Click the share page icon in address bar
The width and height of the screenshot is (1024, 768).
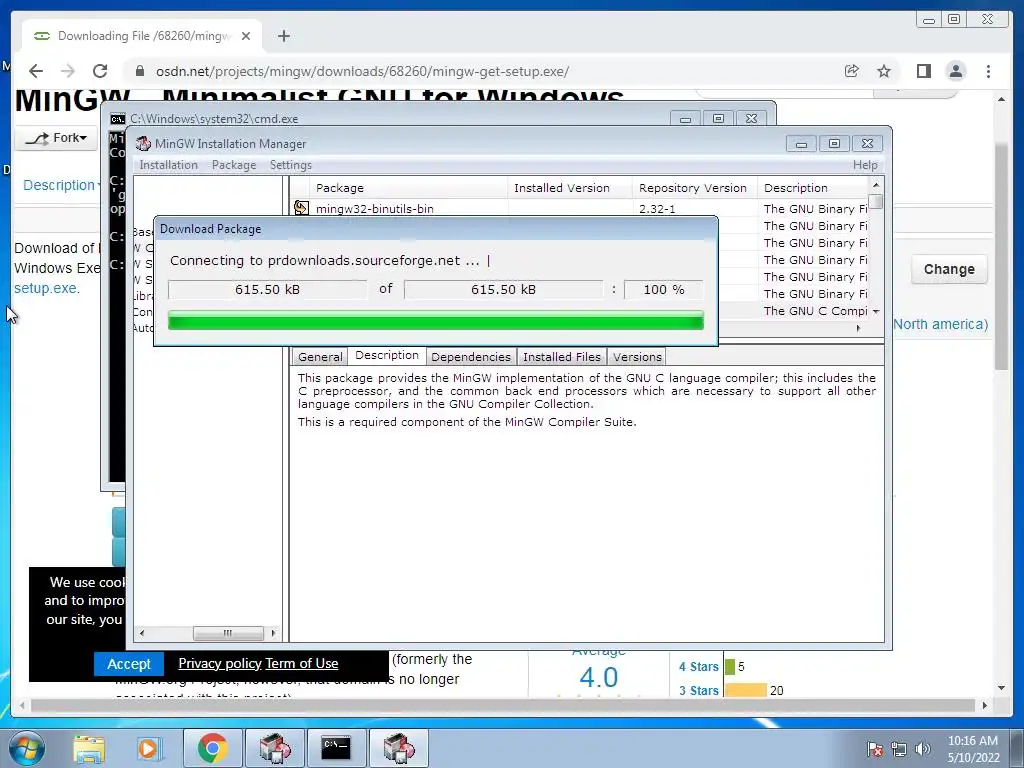coord(851,71)
